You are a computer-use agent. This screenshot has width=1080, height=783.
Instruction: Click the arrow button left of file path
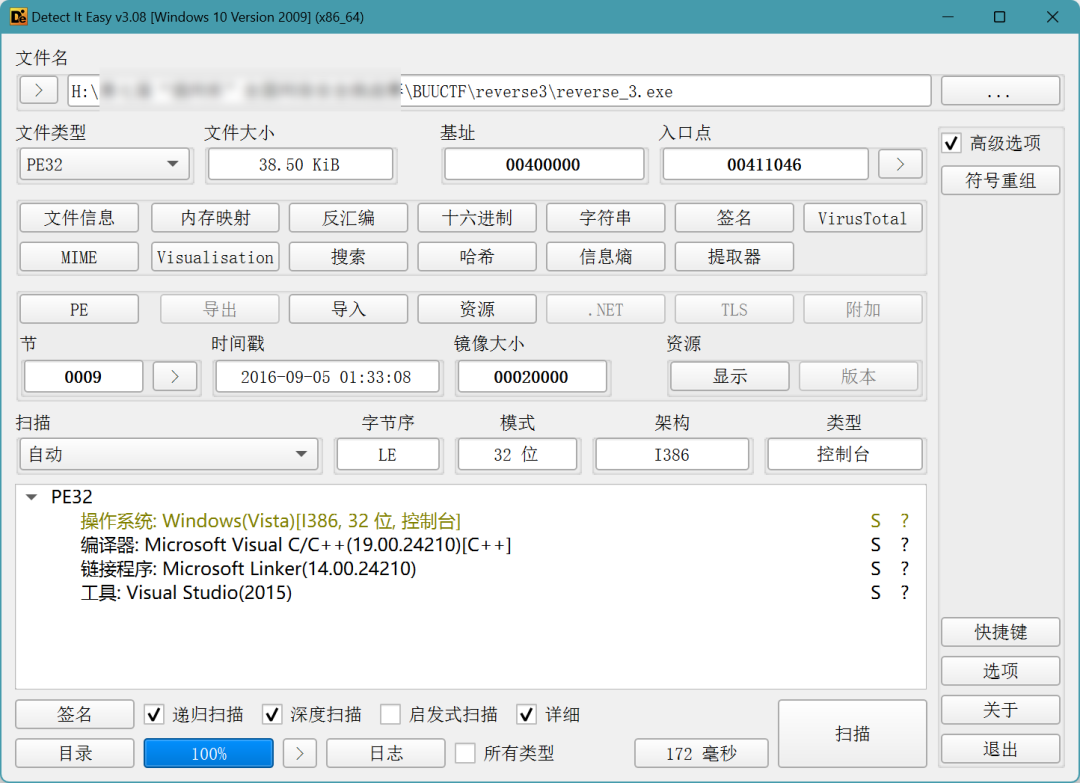[x=39, y=90]
